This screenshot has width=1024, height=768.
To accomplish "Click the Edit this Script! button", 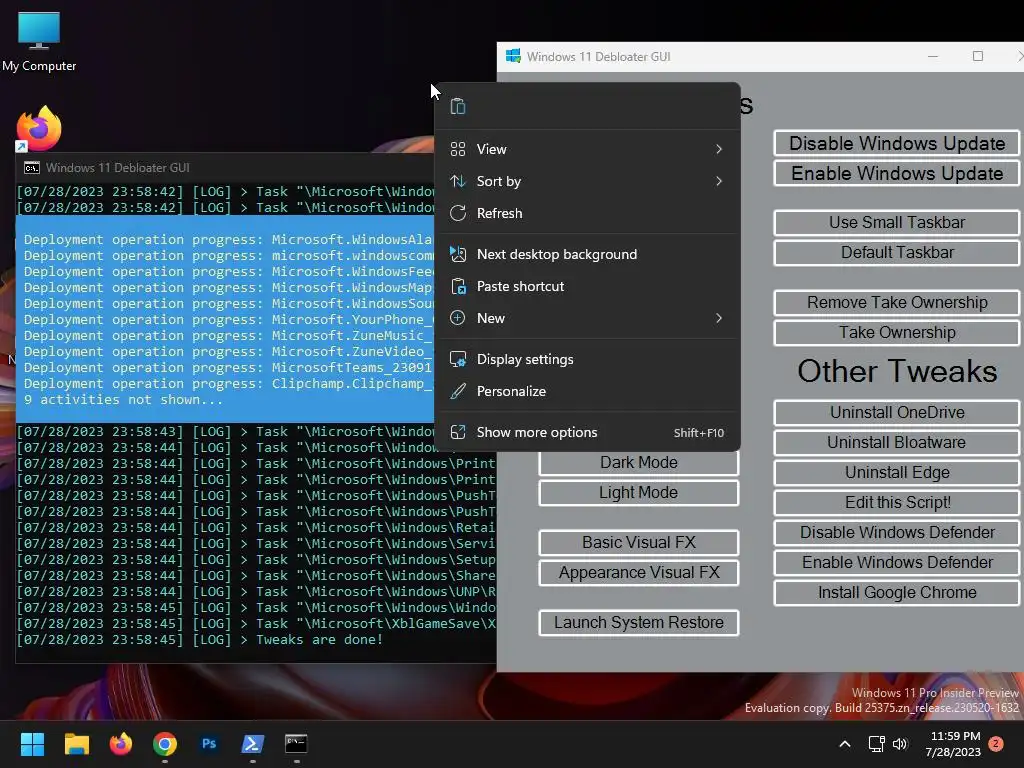I will tap(897, 503).
